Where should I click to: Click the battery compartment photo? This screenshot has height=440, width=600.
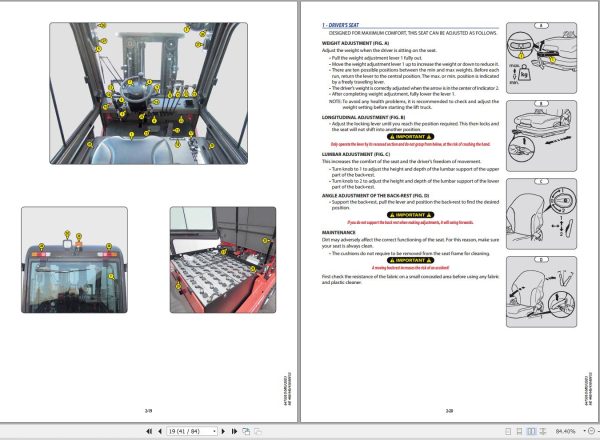[223, 260]
